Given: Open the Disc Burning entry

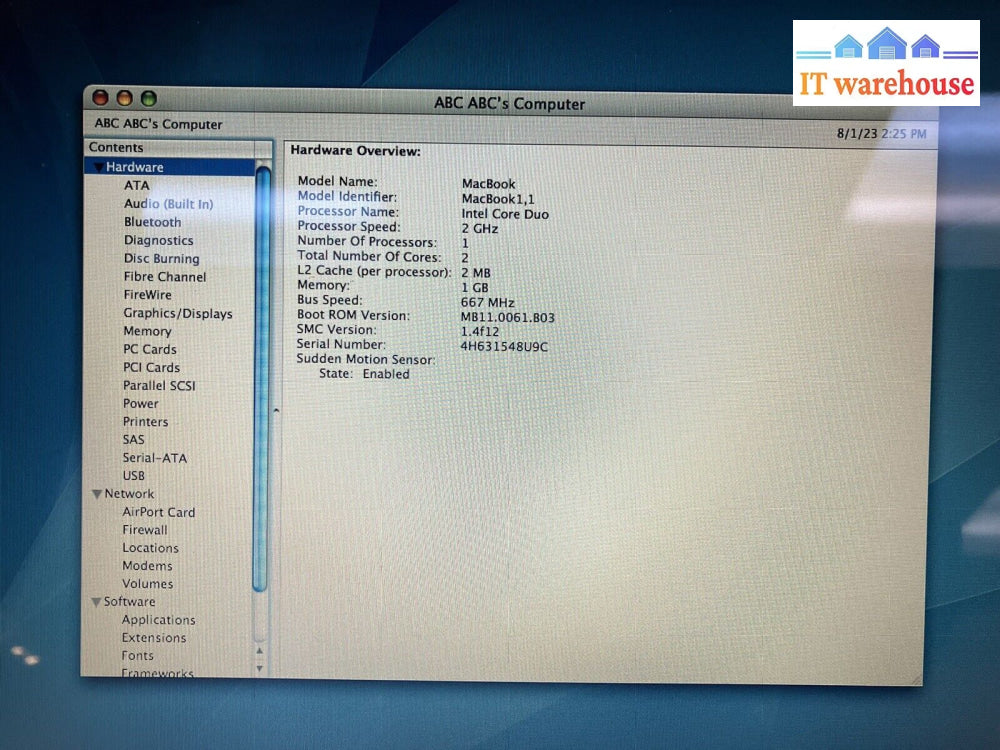Looking at the screenshot, I should point(161,258).
